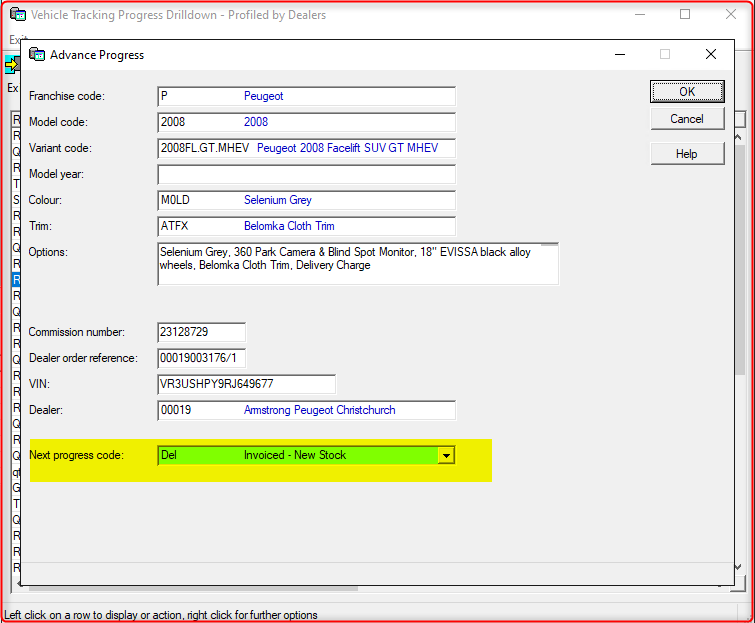Click the 'Peugeot' franchise description text
The height and width of the screenshot is (623, 755).
[263, 96]
